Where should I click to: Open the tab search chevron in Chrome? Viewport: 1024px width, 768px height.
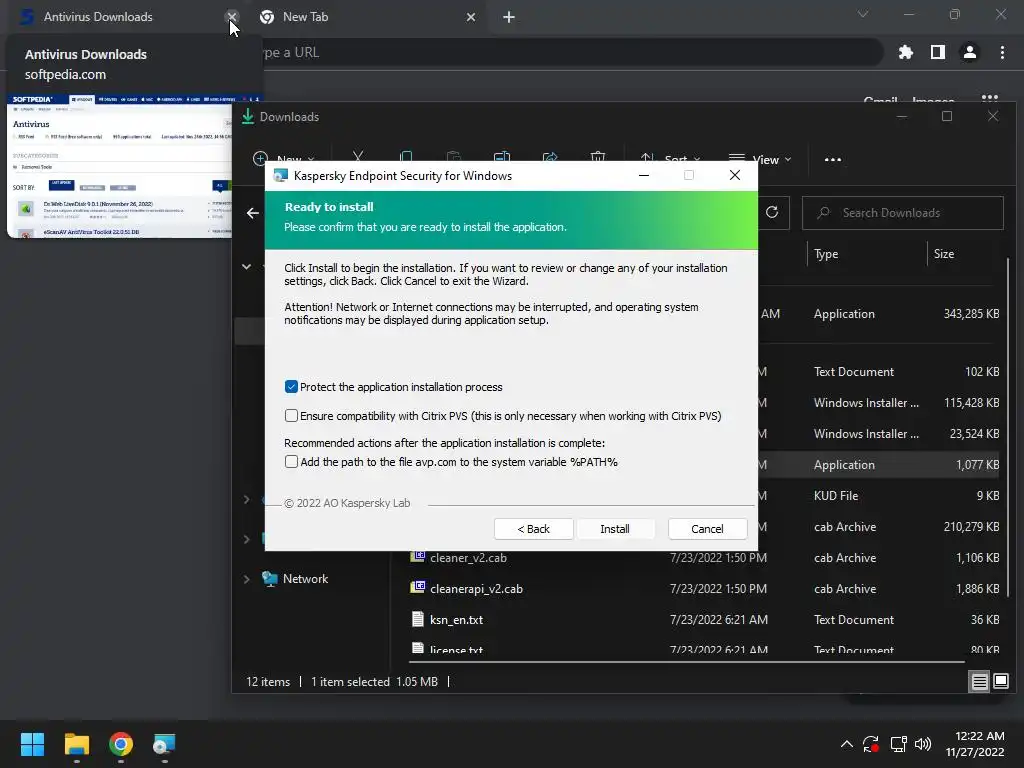coord(863,14)
